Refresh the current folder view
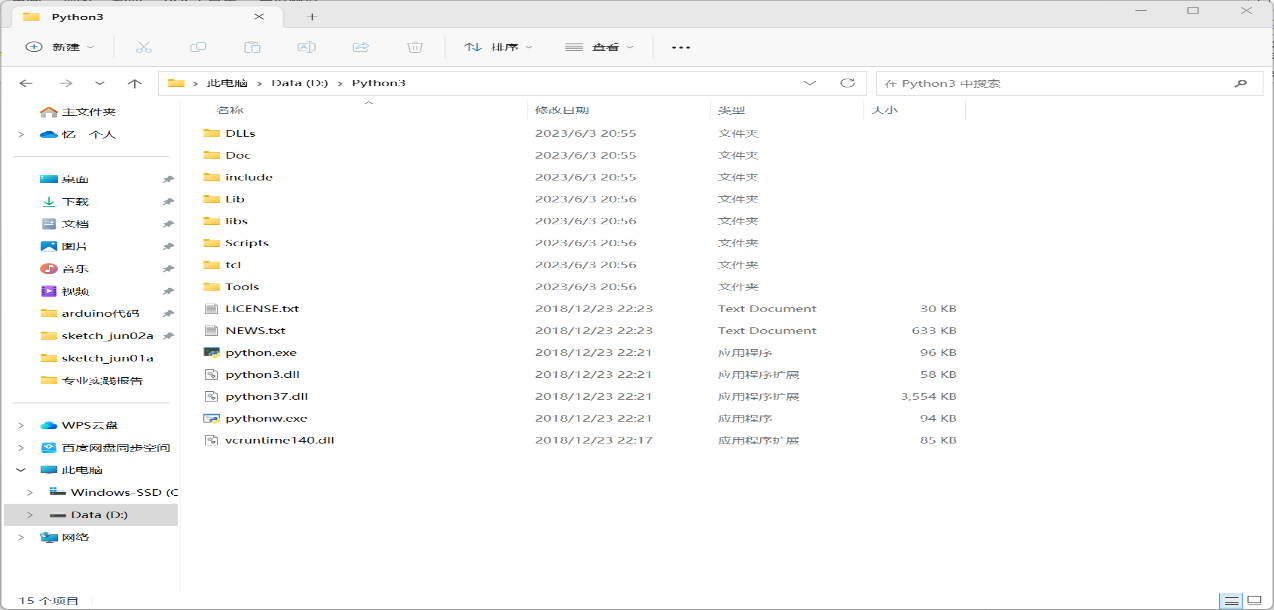The width and height of the screenshot is (1274, 610). pyautogui.click(x=847, y=83)
